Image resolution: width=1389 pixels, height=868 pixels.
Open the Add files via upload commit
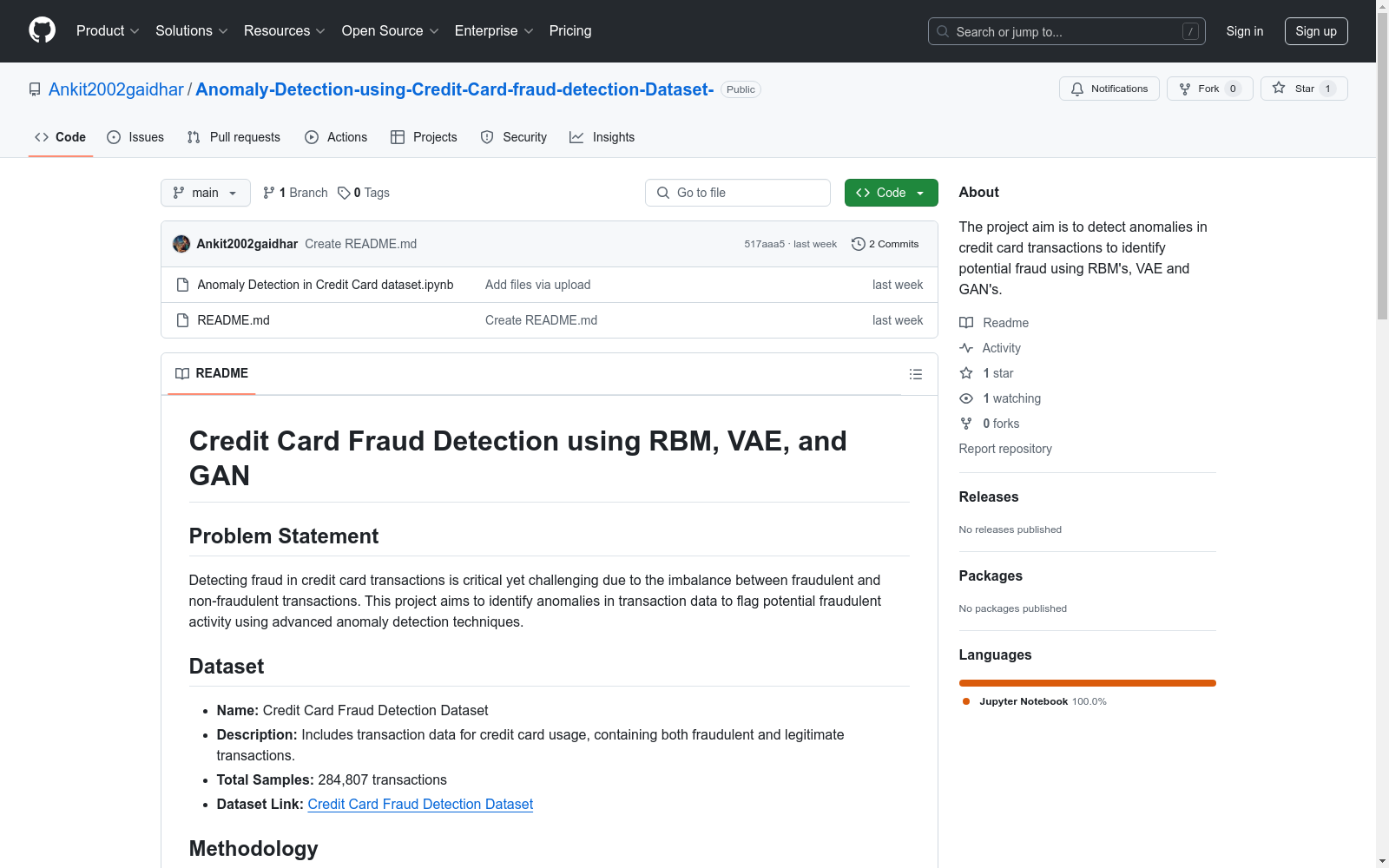[x=538, y=285]
